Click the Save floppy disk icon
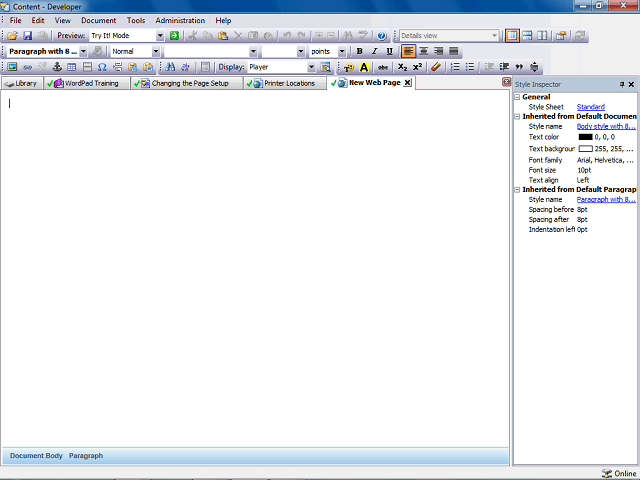The width and height of the screenshot is (640, 480). pos(27,36)
